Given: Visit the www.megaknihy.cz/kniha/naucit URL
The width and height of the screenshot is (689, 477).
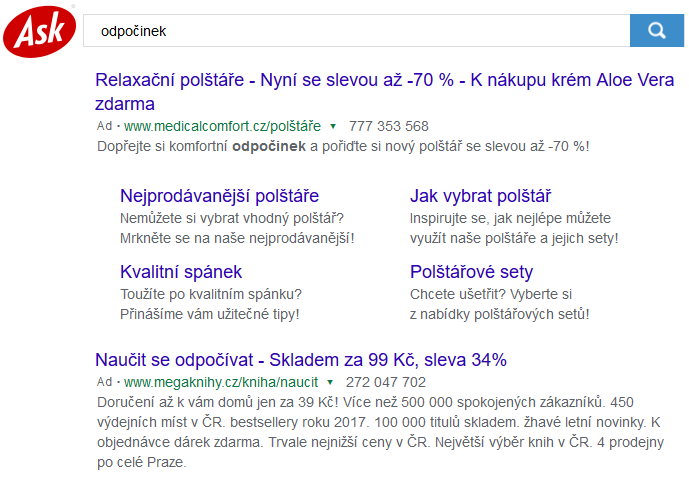Looking at the screenshot, I should [221, 382].
